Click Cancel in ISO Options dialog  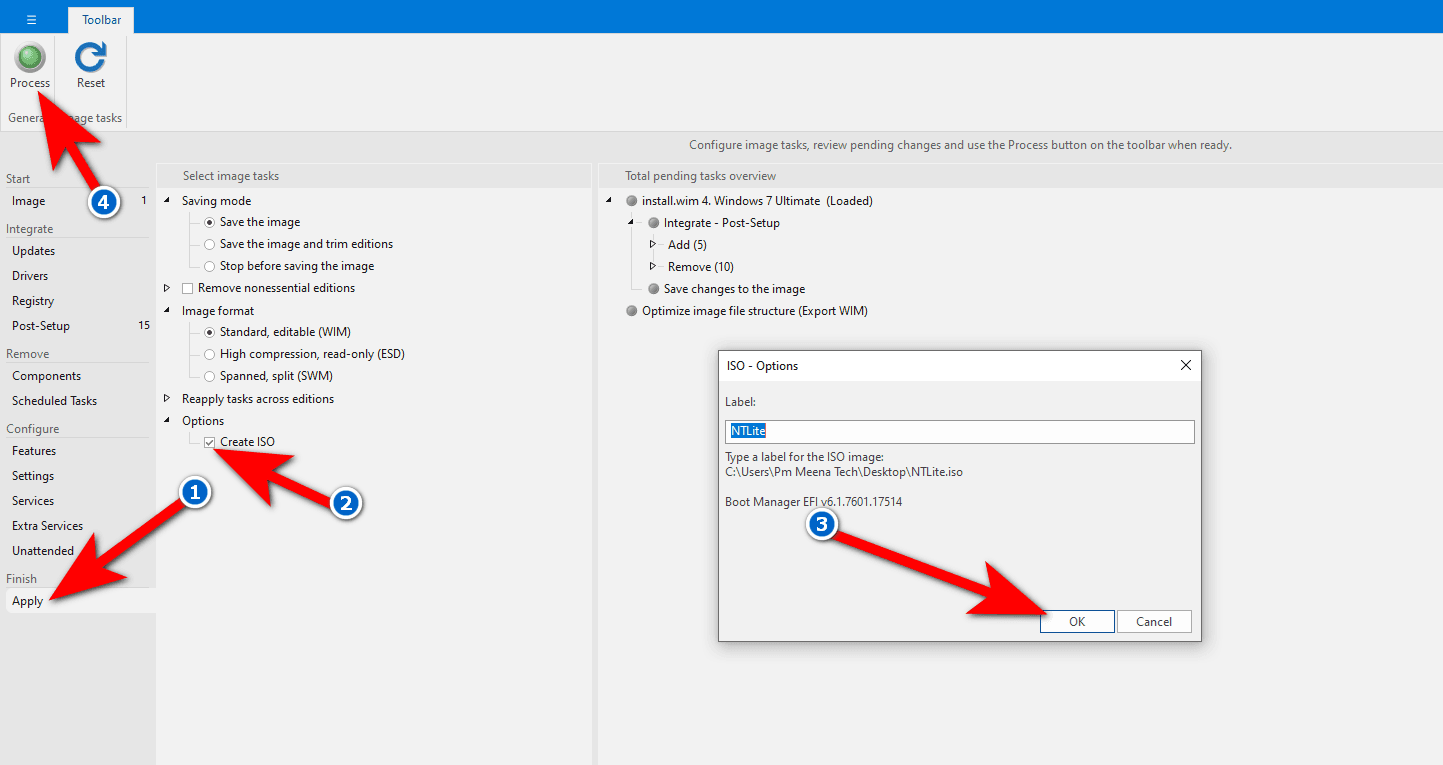(1154, 621)
